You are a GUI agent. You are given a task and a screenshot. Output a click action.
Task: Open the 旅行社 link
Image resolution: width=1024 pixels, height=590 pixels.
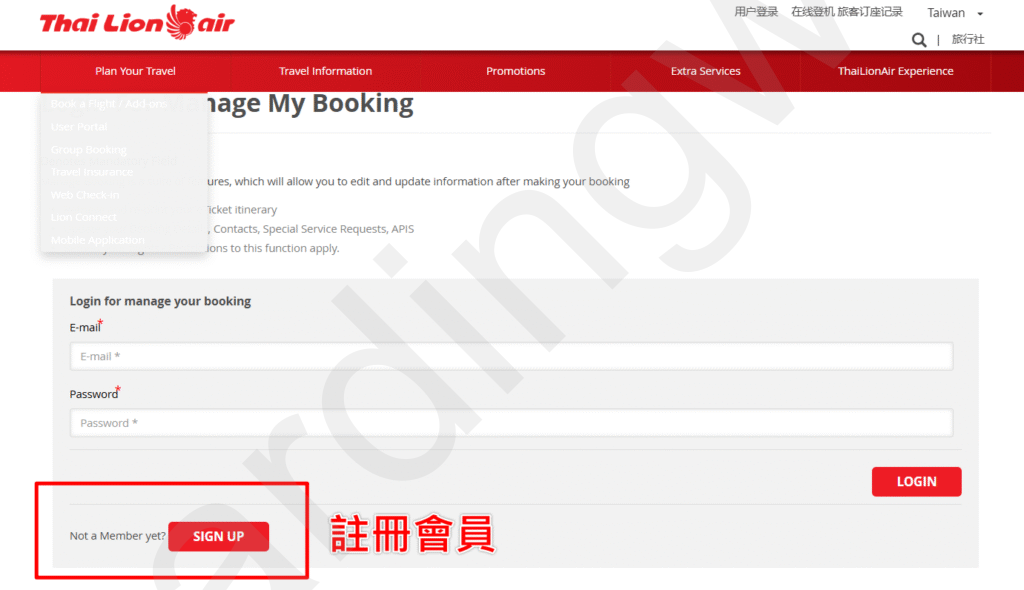[x=968, y=39]
